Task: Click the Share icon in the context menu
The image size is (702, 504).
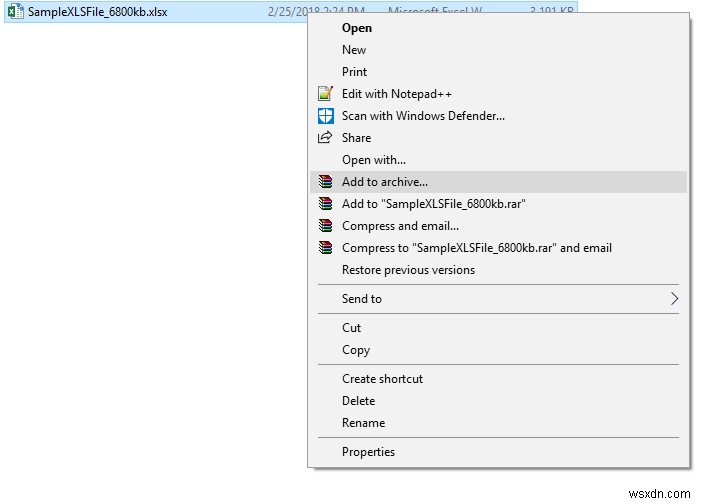Action: pos(324,138)
